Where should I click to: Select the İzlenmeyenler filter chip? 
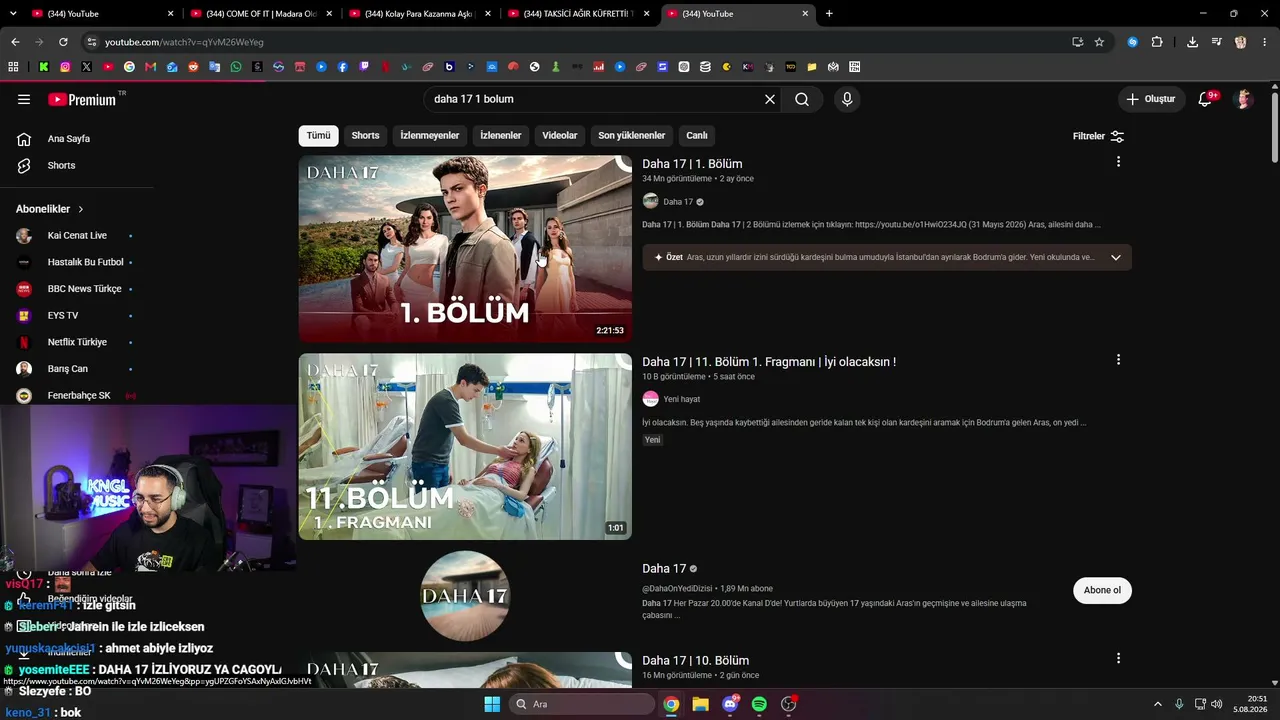tap(430, 136)
